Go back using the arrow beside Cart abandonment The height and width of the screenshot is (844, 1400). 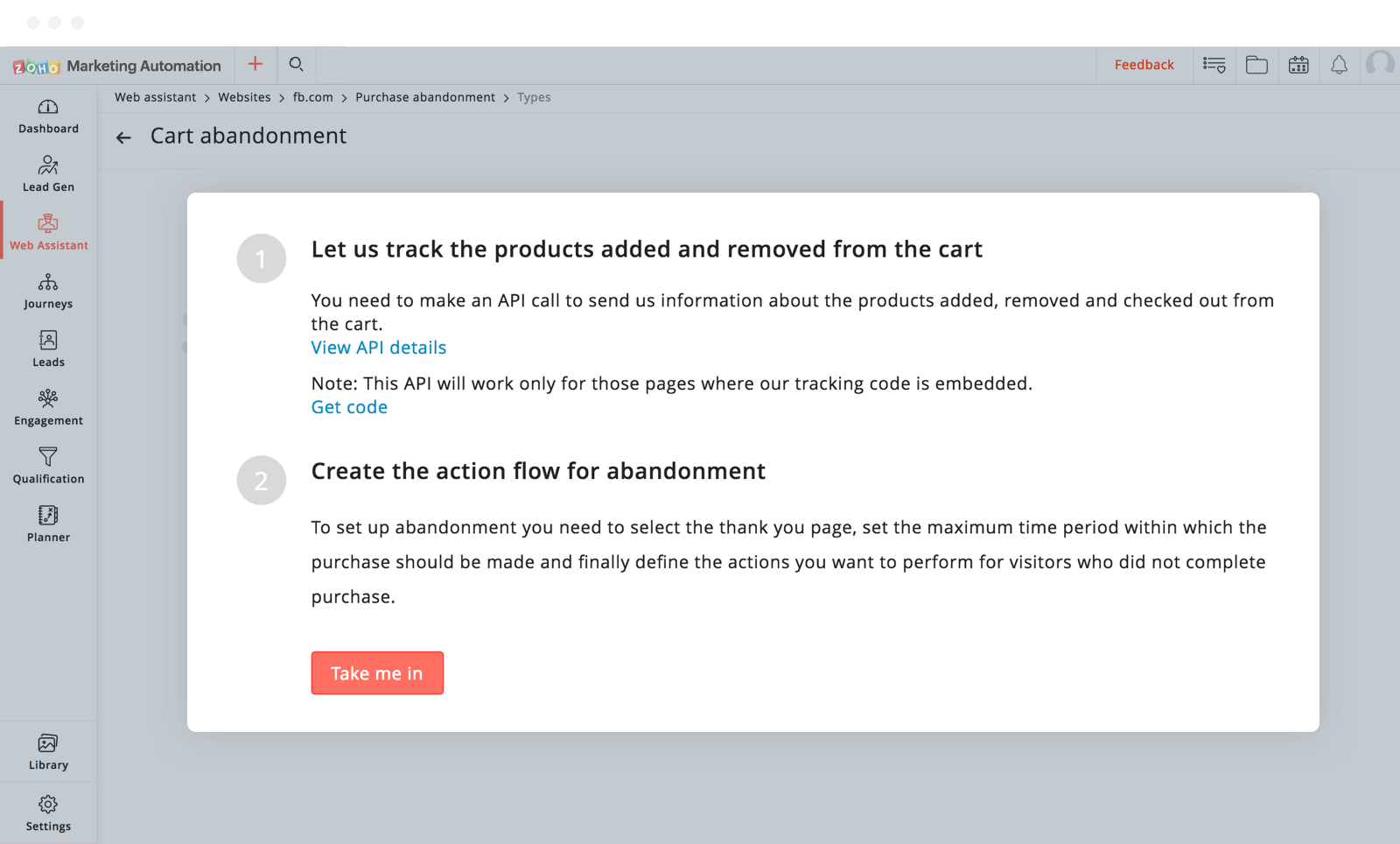123,137
